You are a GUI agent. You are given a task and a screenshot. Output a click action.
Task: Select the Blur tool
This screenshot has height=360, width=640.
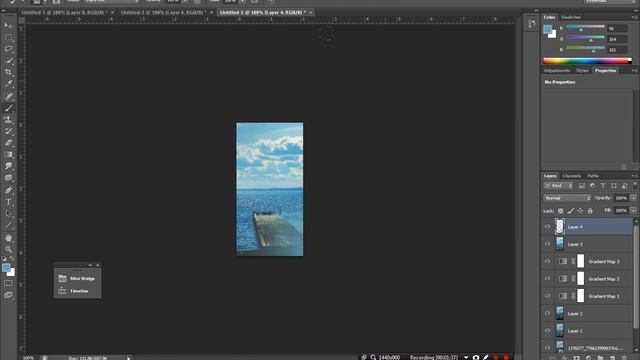point(8,166)
